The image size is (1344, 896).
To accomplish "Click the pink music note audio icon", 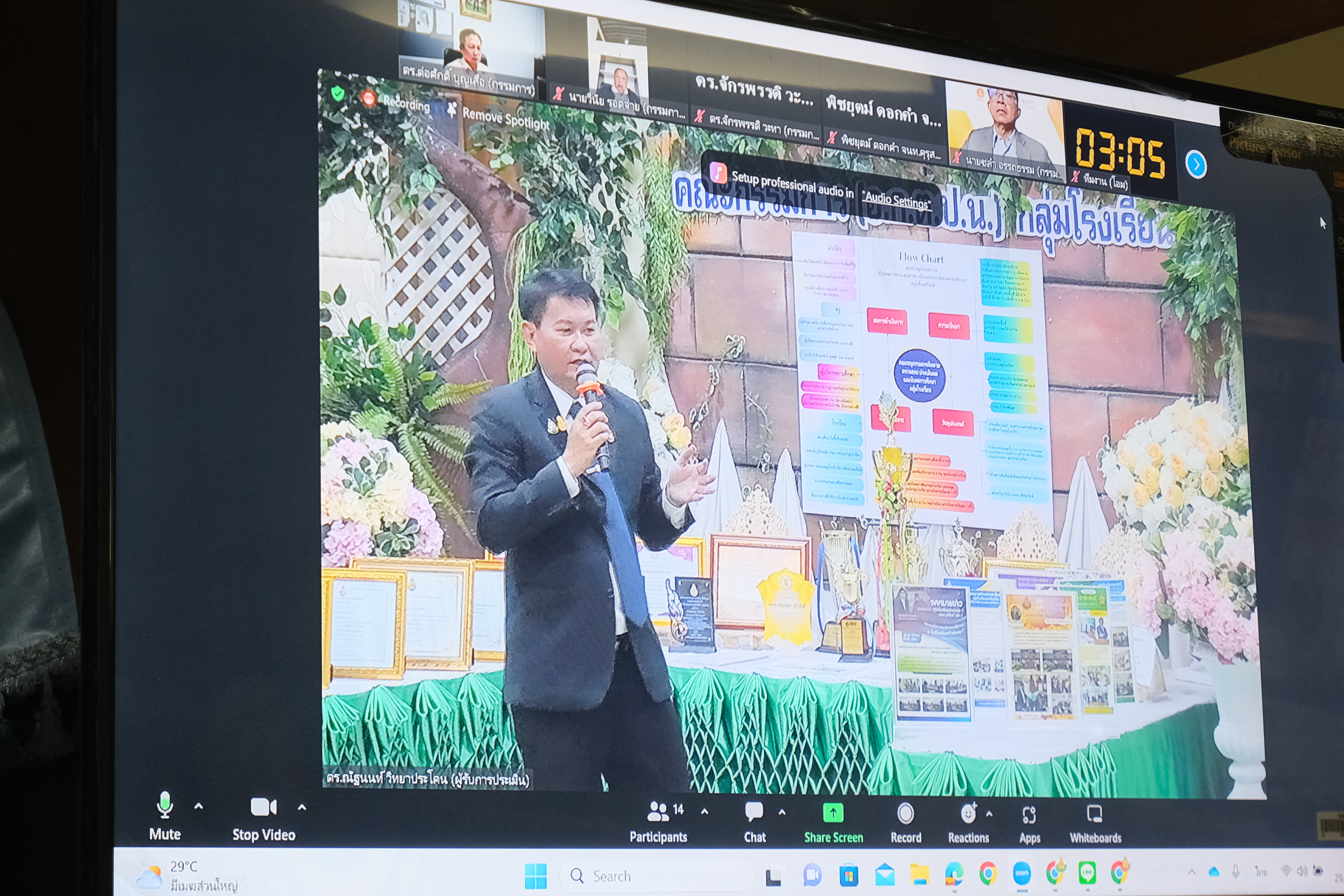I will [x=718, y=173].
